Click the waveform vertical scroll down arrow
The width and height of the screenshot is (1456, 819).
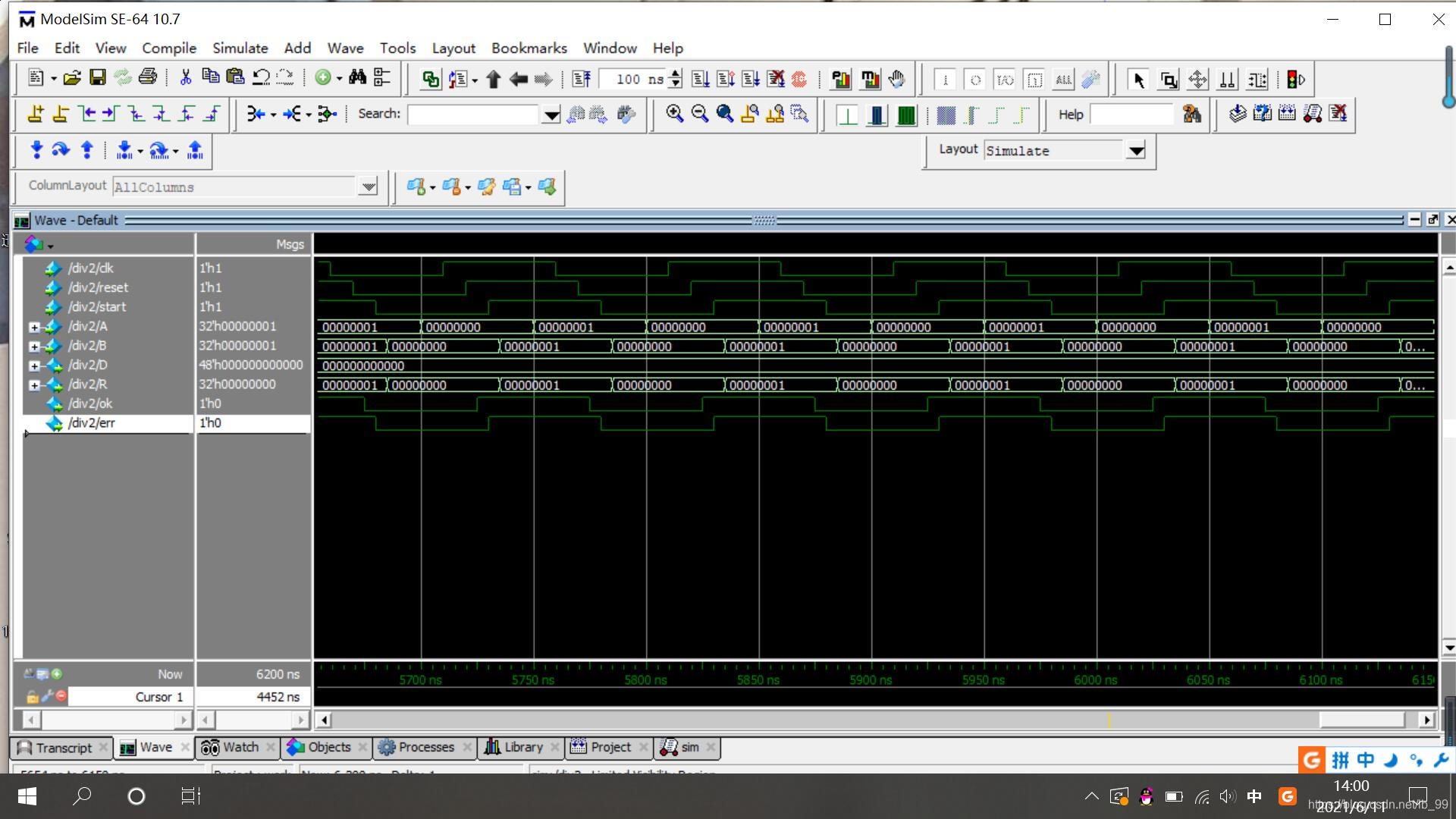1449,648
